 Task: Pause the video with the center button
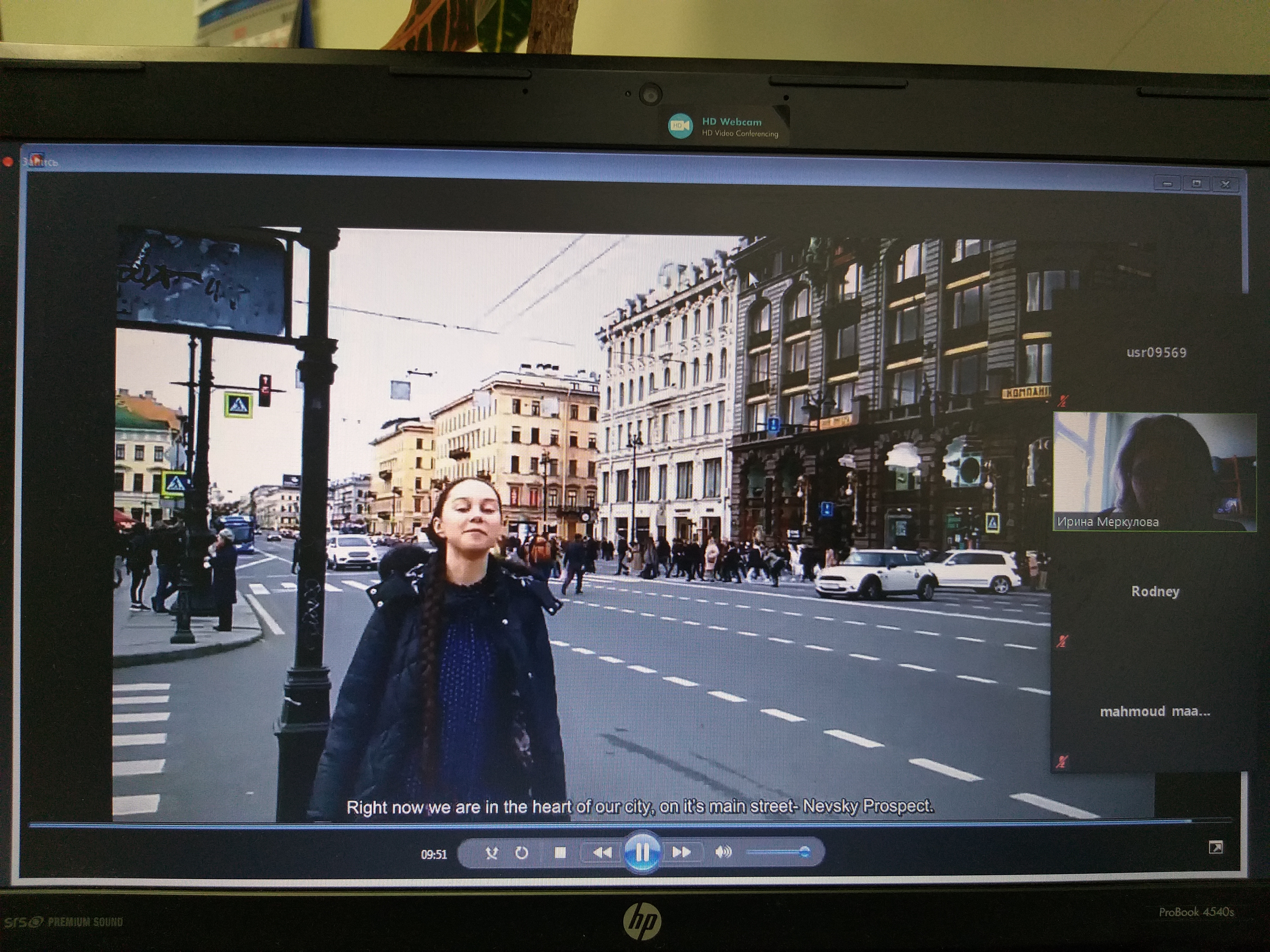[x=642, y=852]
